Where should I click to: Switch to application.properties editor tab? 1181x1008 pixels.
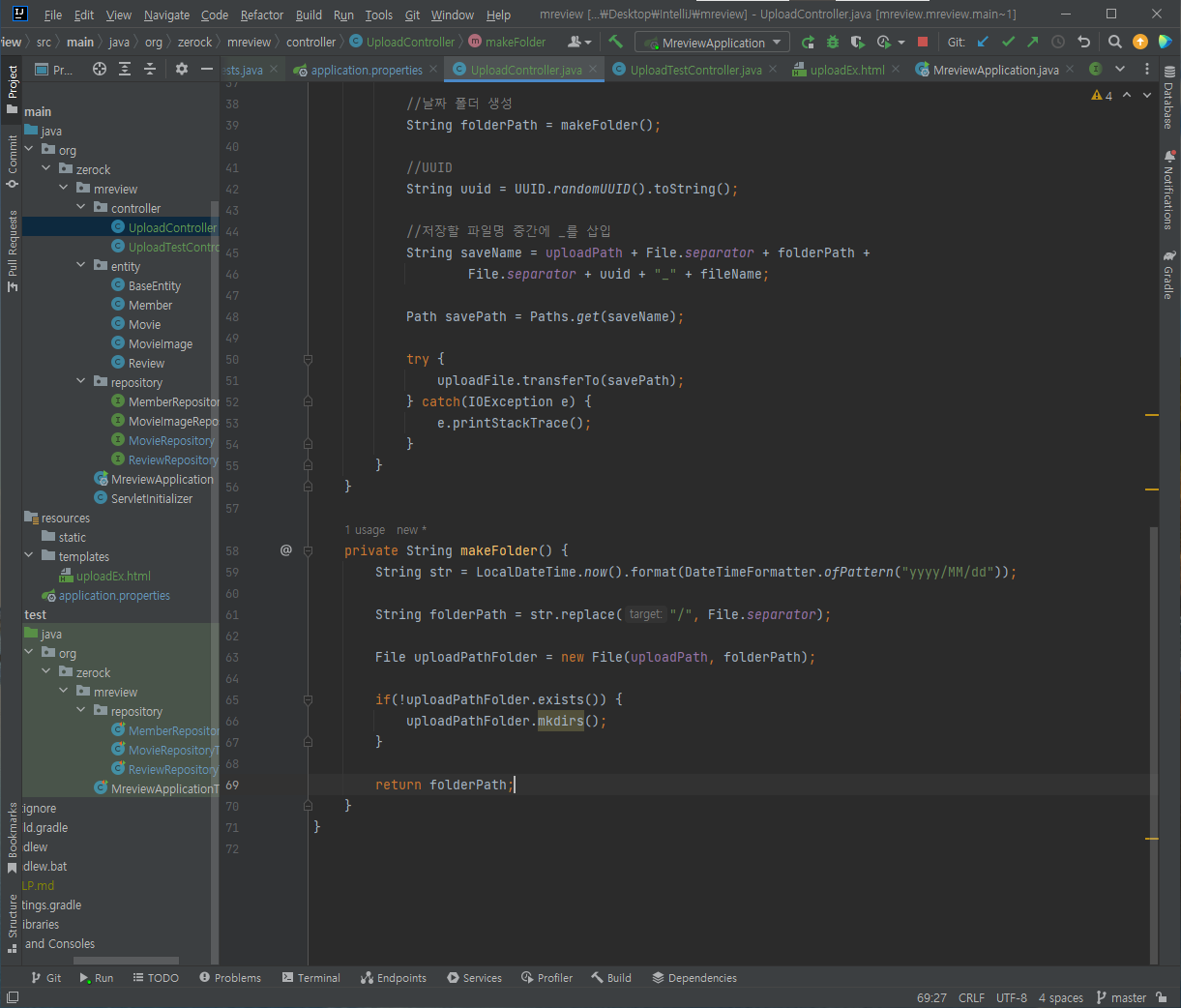[366, 70]
